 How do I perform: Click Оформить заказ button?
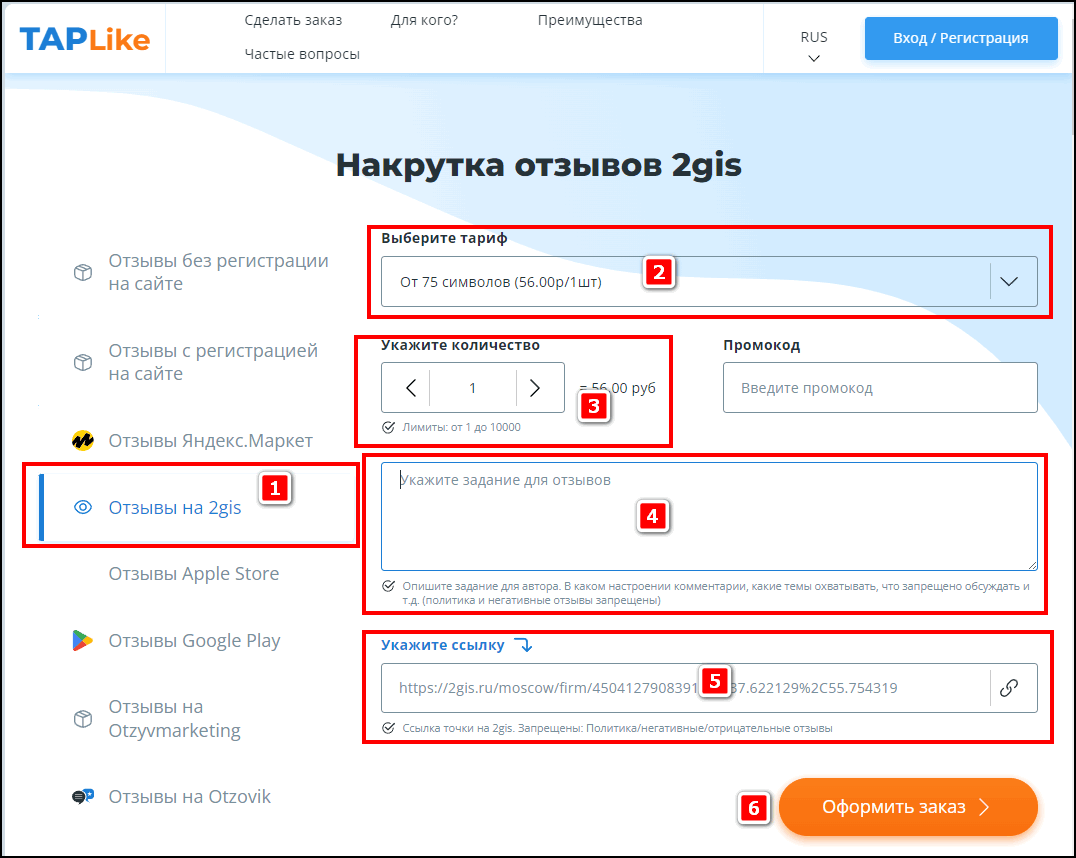tap(908, 807)
